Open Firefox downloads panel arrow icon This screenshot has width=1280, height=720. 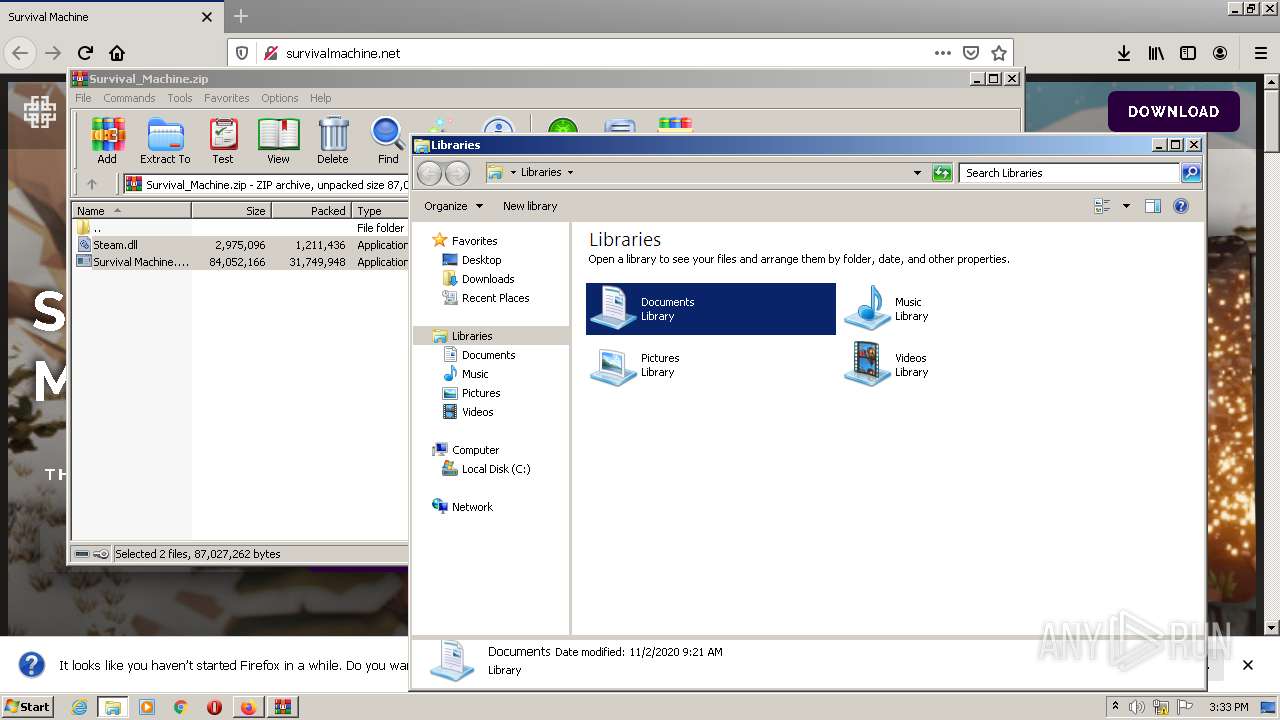[x=1124, y=53]
